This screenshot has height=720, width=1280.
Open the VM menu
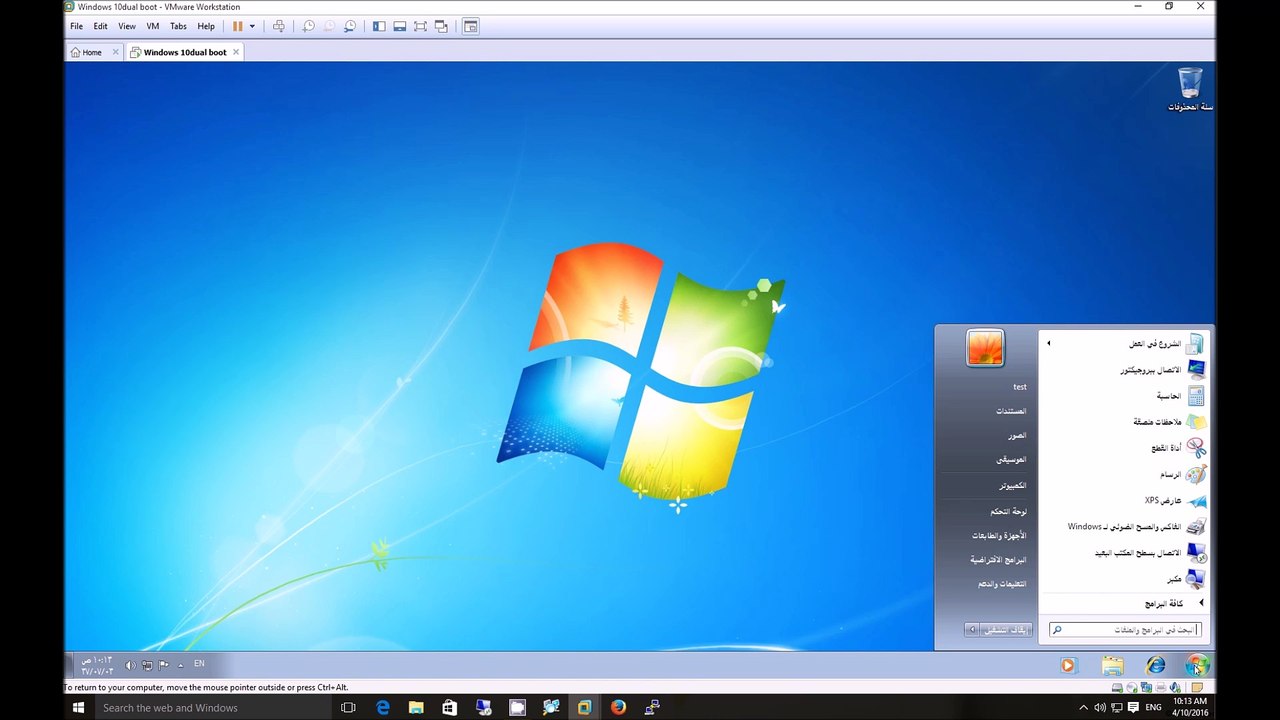153,26
